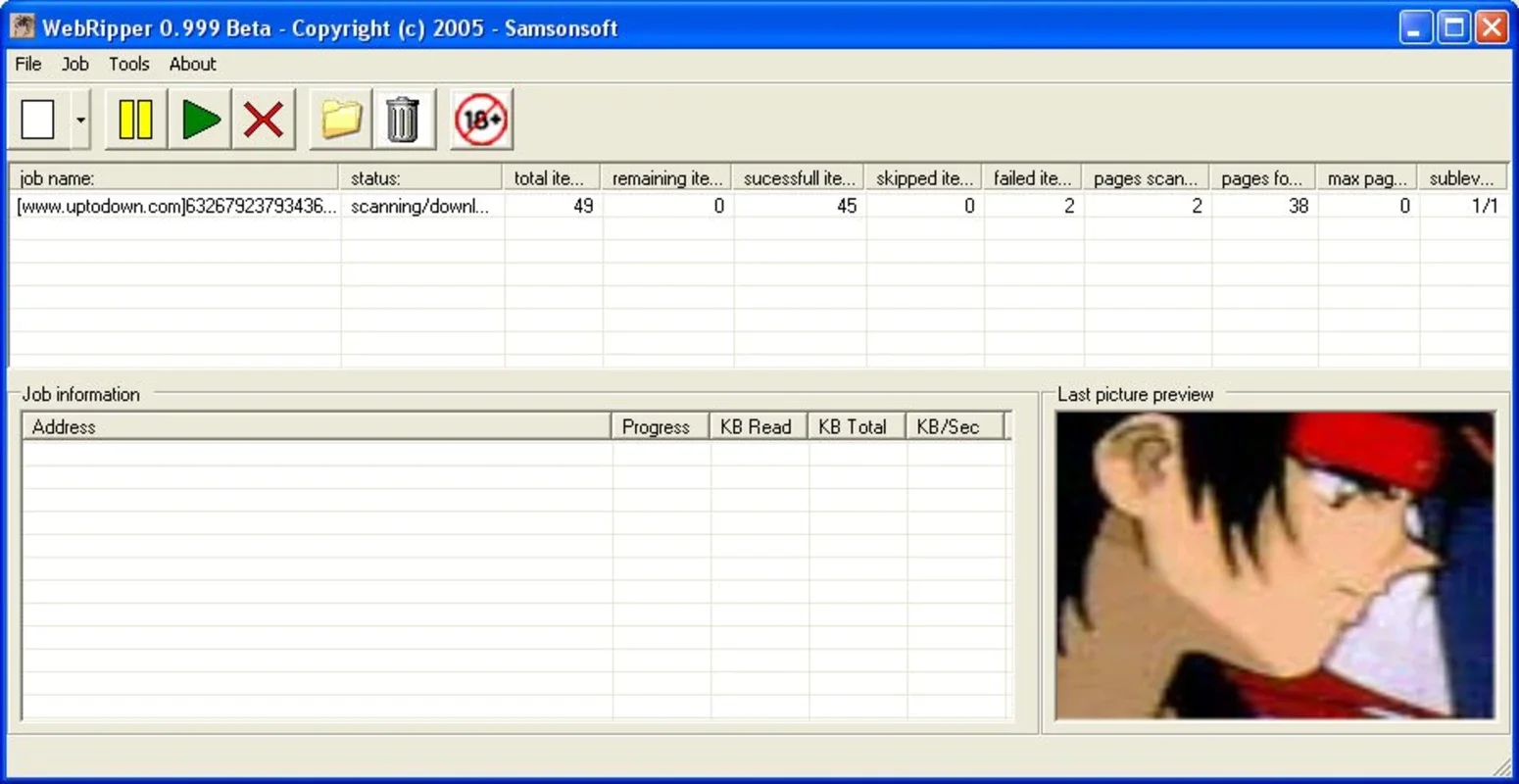Click the max pages column header
The height and width of the screenshot is (784, 1519).
pyautogui.click(x=1367, y=177)
